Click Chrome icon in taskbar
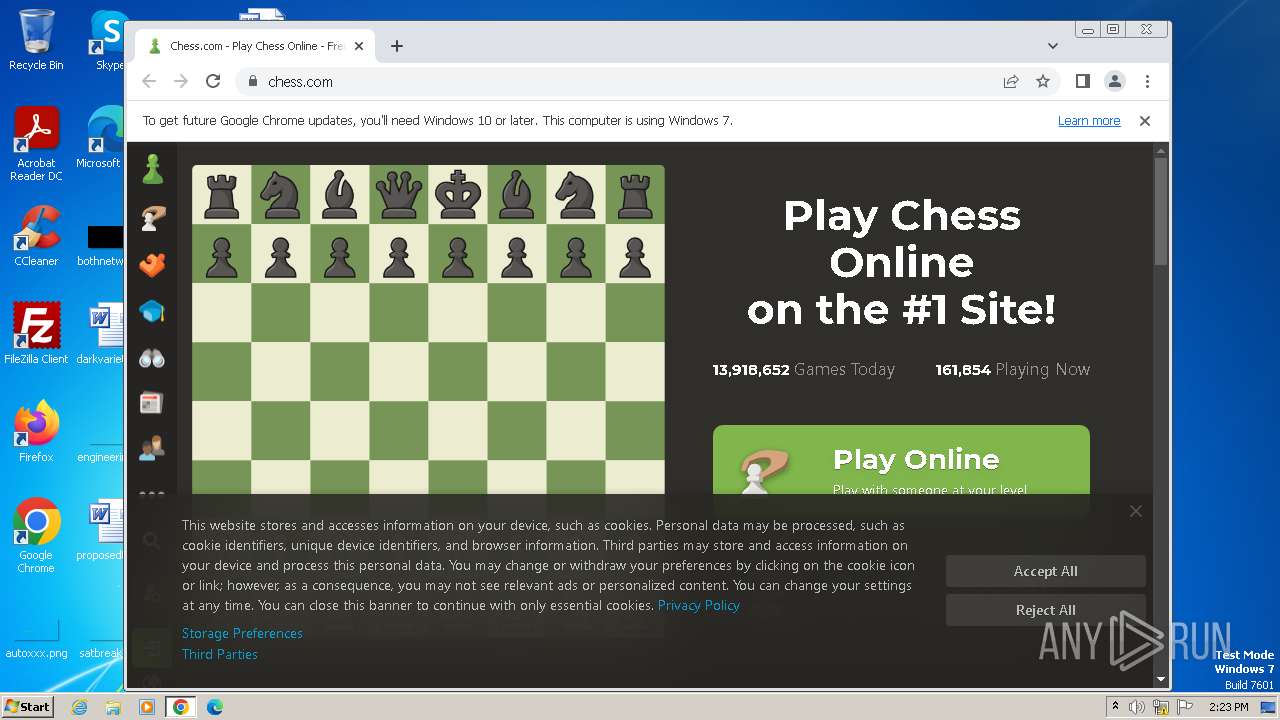The width and height of the screenshot is (1280, 720). pyautogui.click(x=181, y=707)
